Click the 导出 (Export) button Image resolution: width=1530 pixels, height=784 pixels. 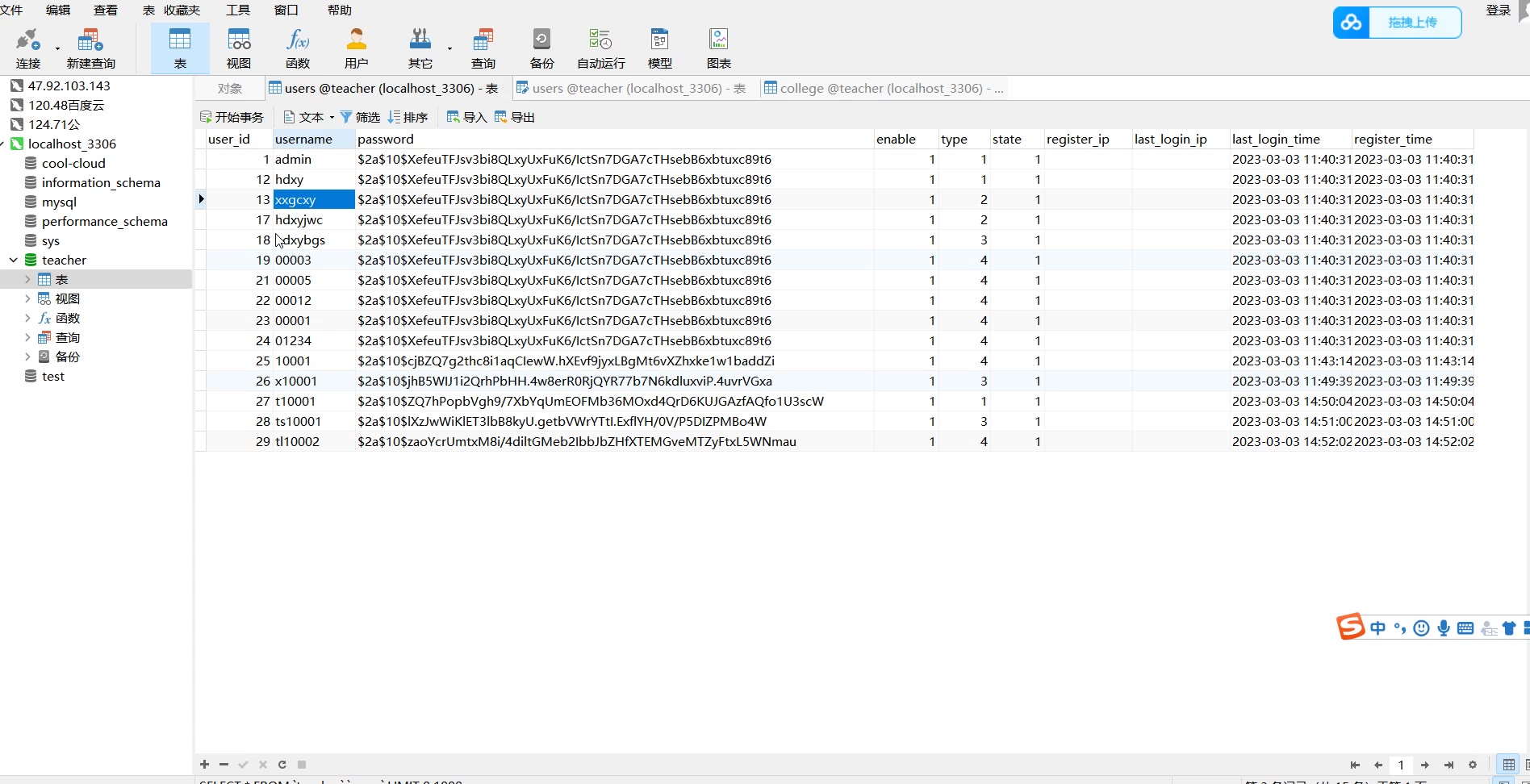[515, 118]
